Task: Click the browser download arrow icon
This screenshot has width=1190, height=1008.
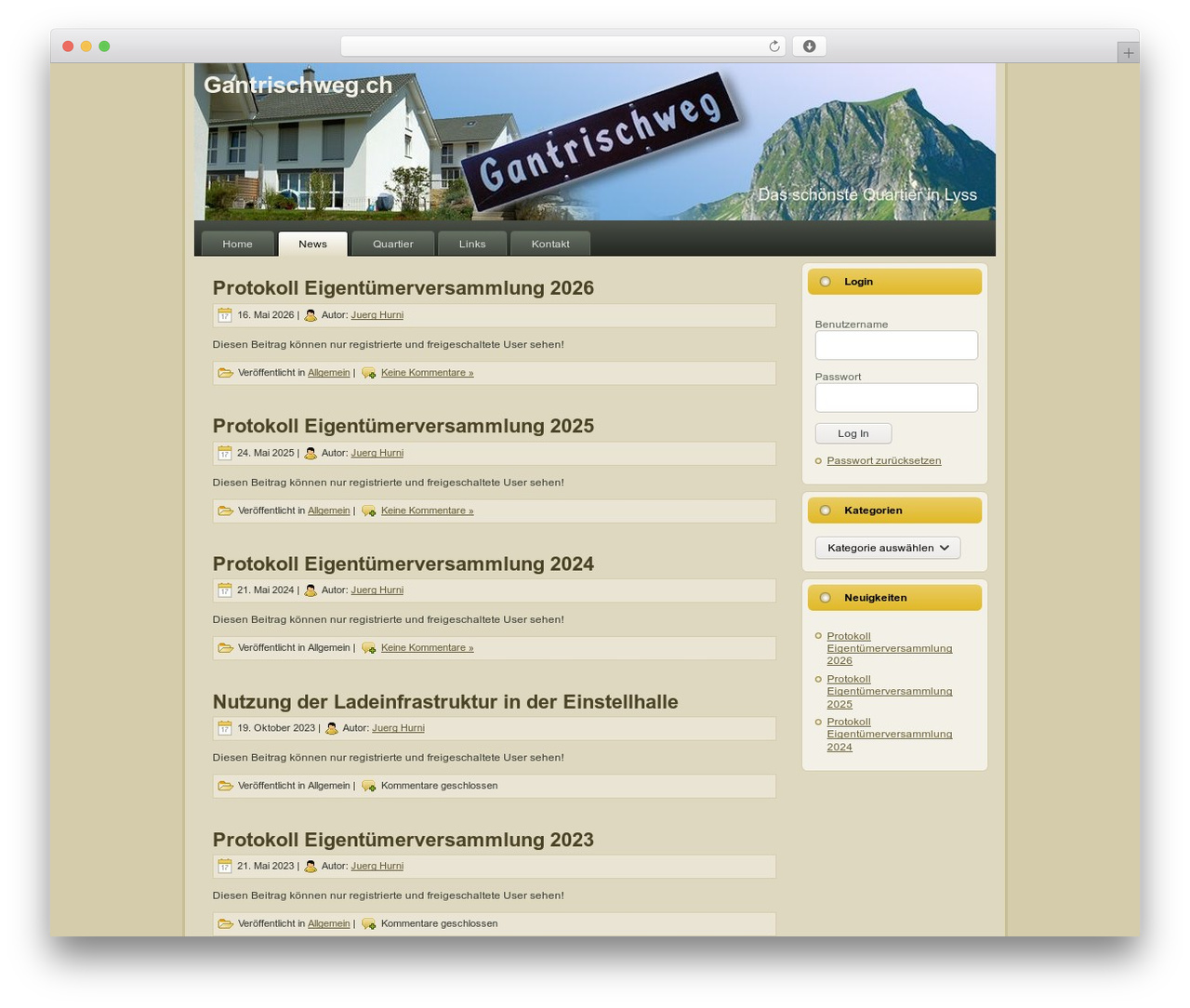Action: tap(809, 46)
